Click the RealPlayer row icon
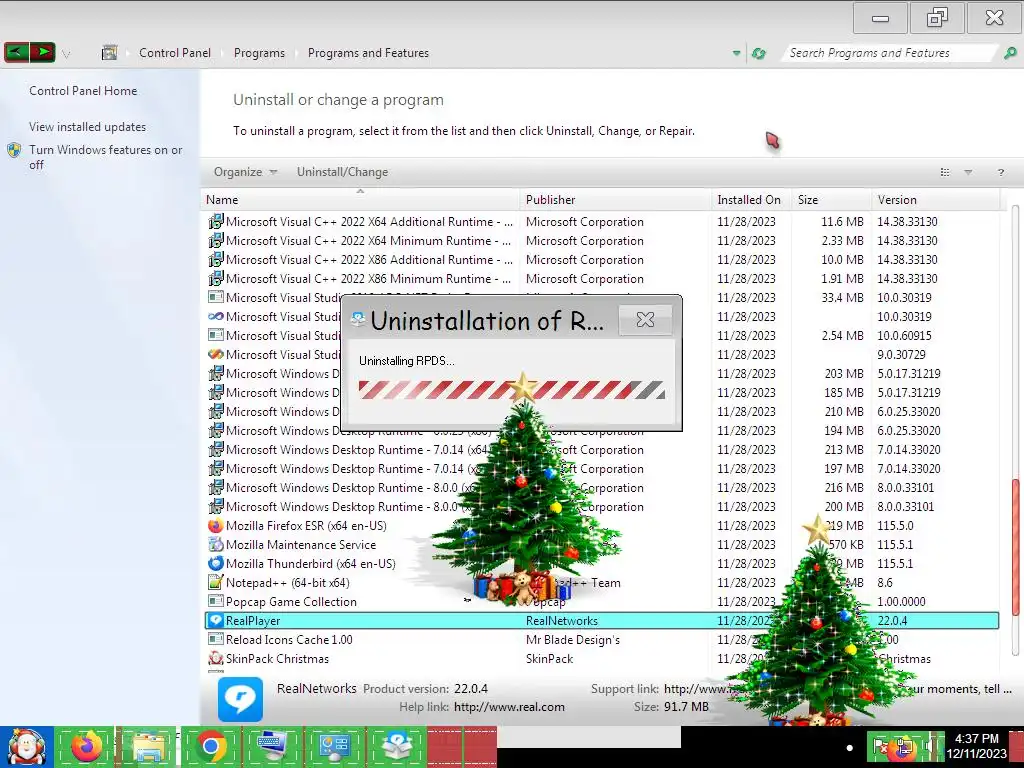Viewport: 1024px width, 768px height. point(216,620)
